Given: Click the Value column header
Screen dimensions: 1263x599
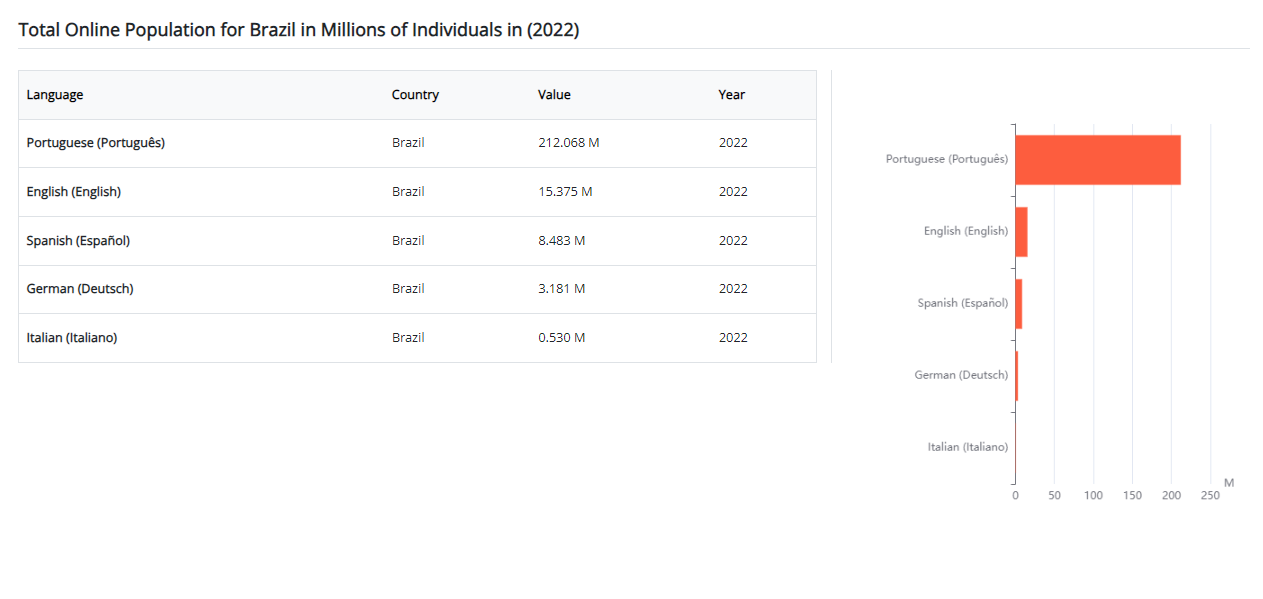Looking at the screenshot, I should (x=554, y=95).
